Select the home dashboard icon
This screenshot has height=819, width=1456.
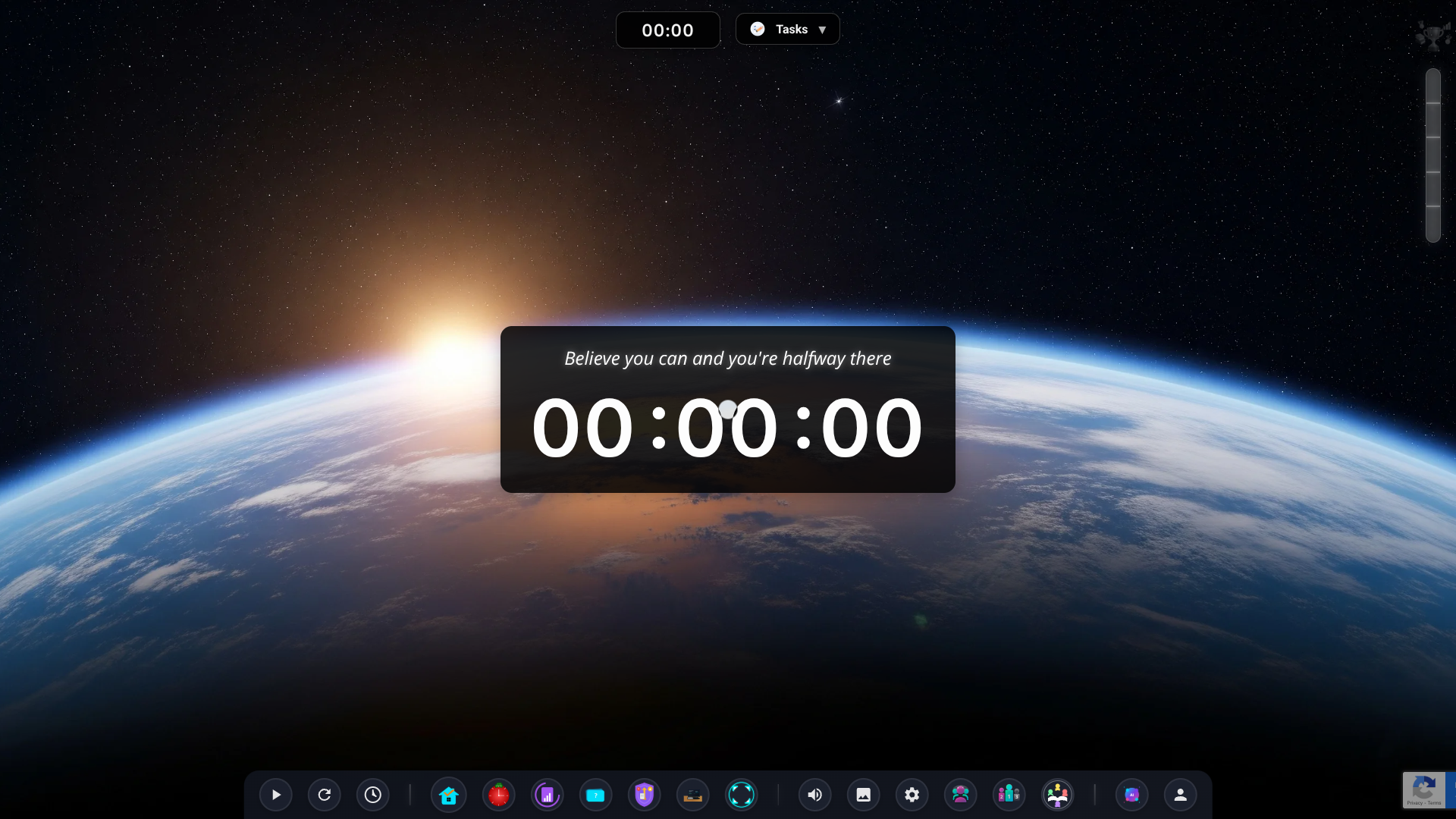[x=448, y=795]
